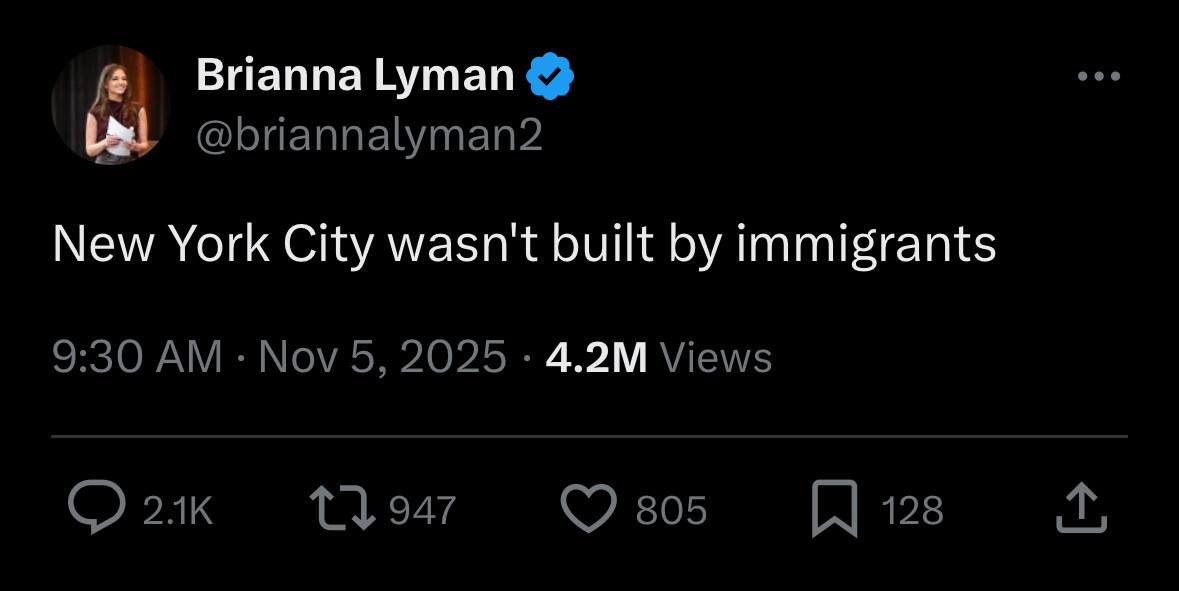
Task: Toggle the bookmark icon for this tweet
Action: pos(837,509)
